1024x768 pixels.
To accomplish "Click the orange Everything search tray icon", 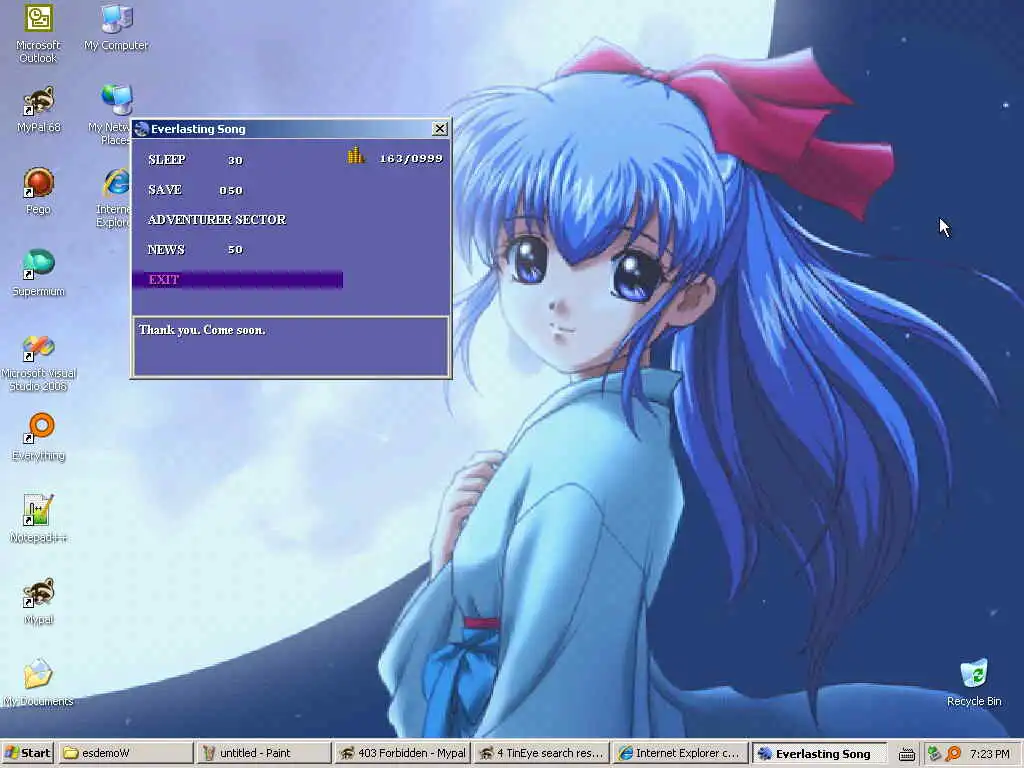I will click(953, 754).
